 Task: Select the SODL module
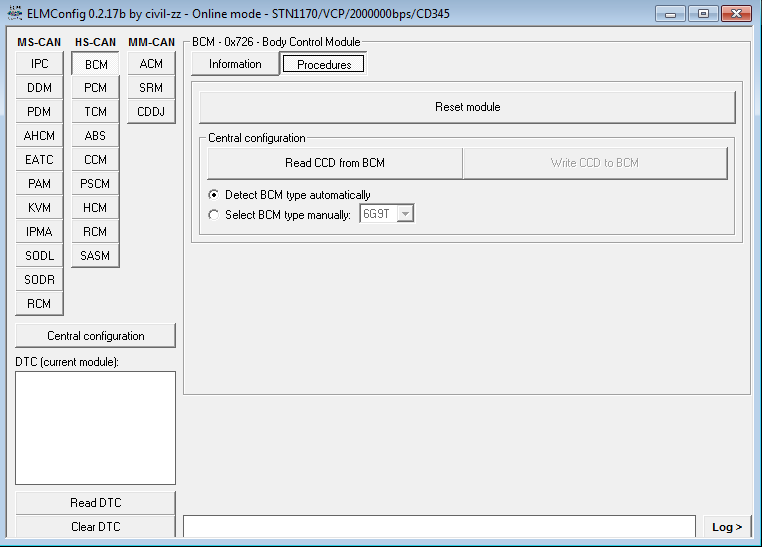point(39,256)
